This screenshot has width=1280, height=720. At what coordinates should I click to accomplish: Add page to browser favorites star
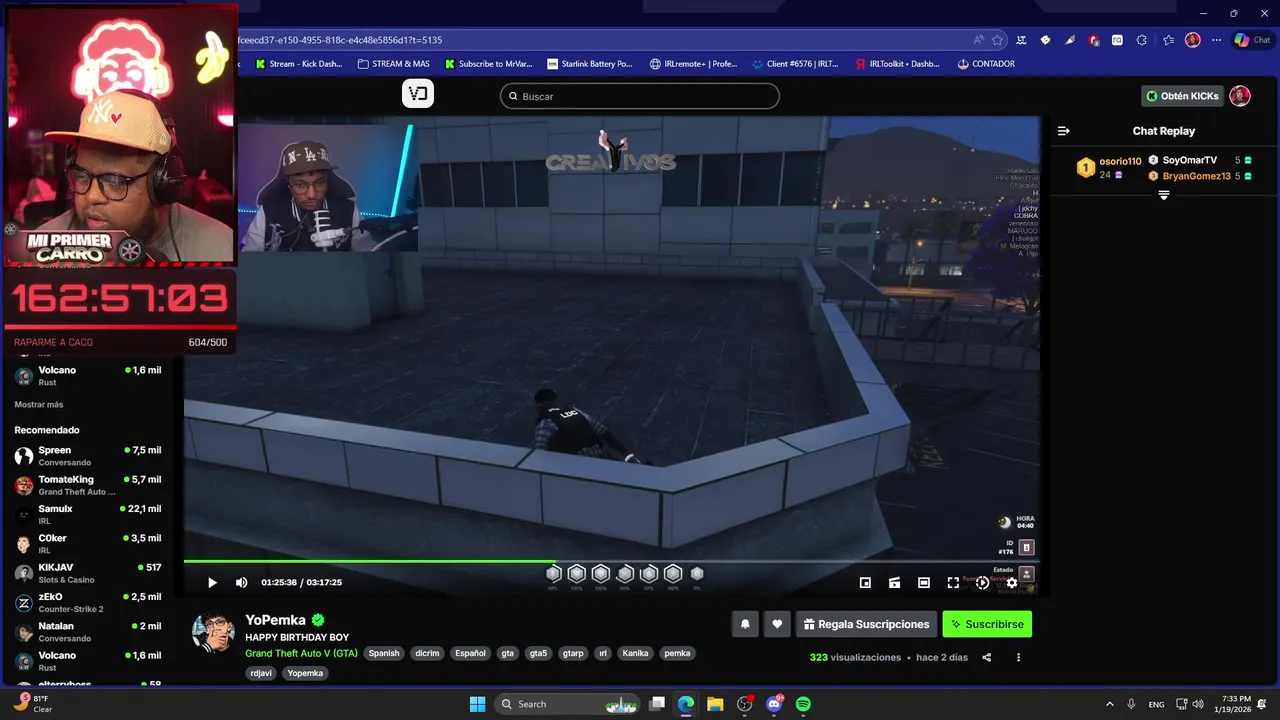[997, 40]
